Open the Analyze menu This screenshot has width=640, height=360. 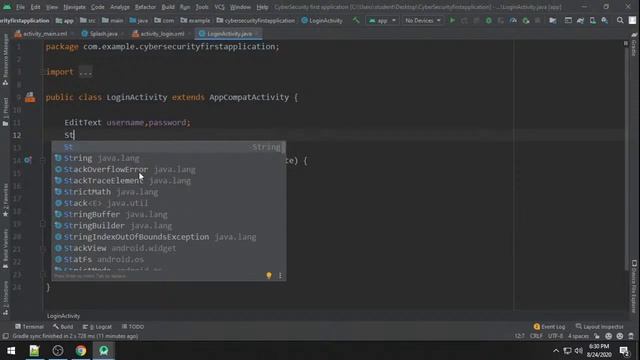[120, 7]
